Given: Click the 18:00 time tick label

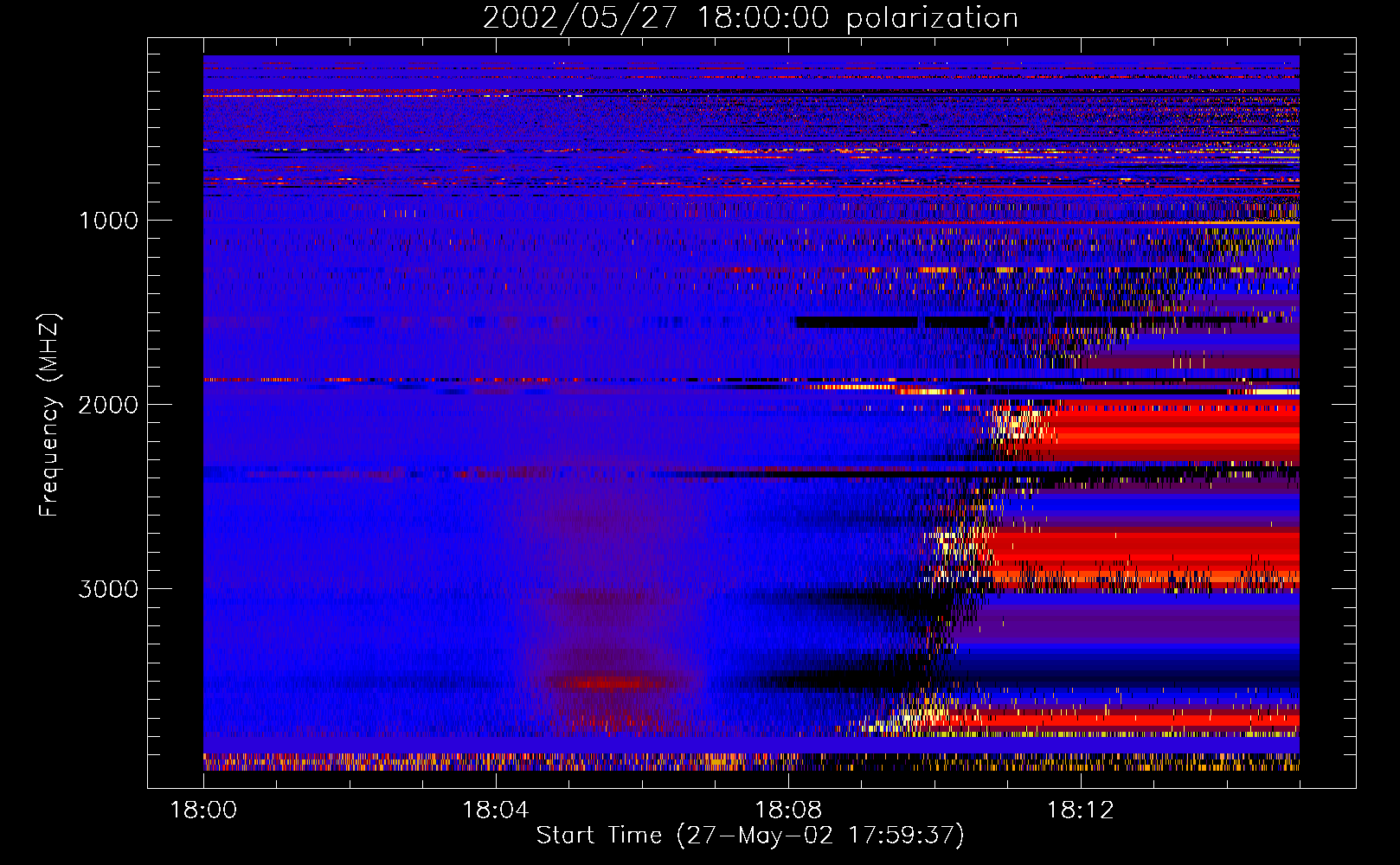Looking at the screenshot, I should click(x=203, y=811).
